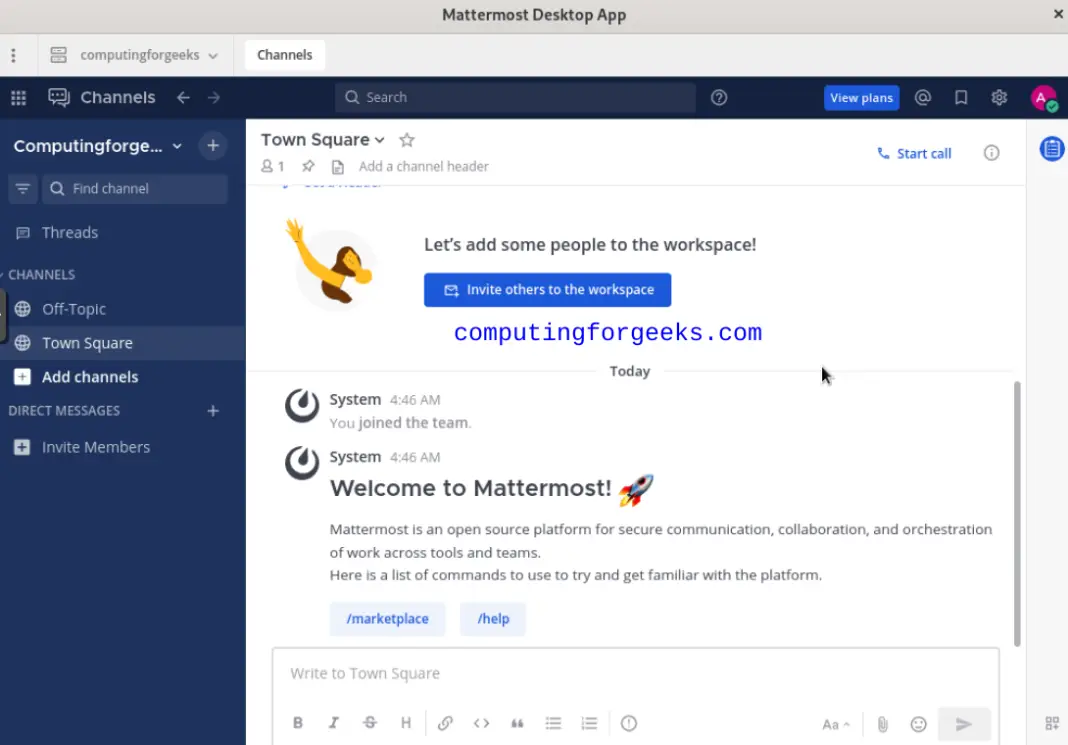Open the Aa text formatting dropdown
This screenshot has width=1068, height=745.
[x=836, y=722]
